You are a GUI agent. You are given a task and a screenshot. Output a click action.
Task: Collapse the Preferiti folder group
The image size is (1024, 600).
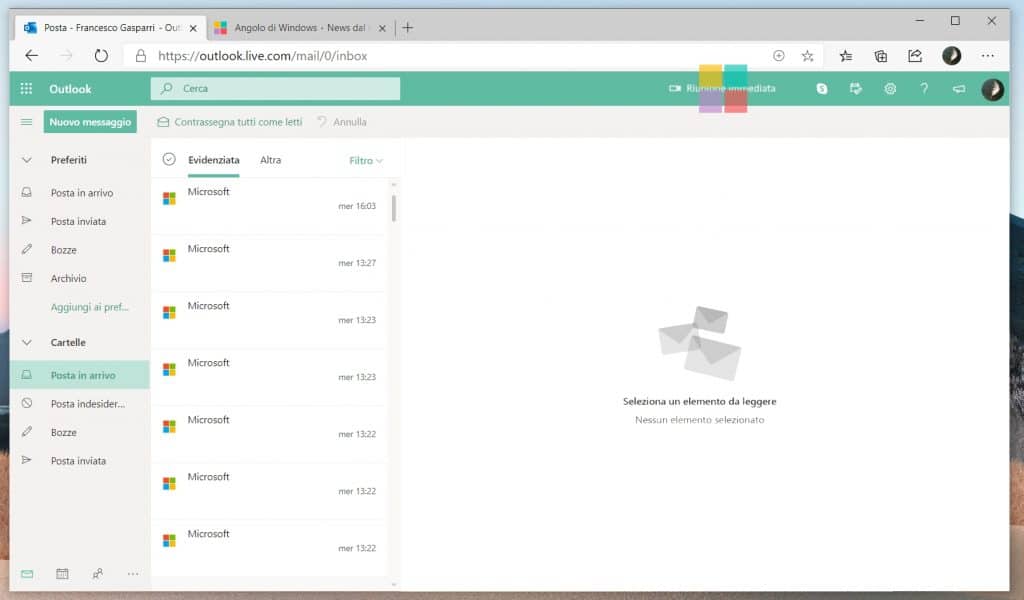(27, 160)
